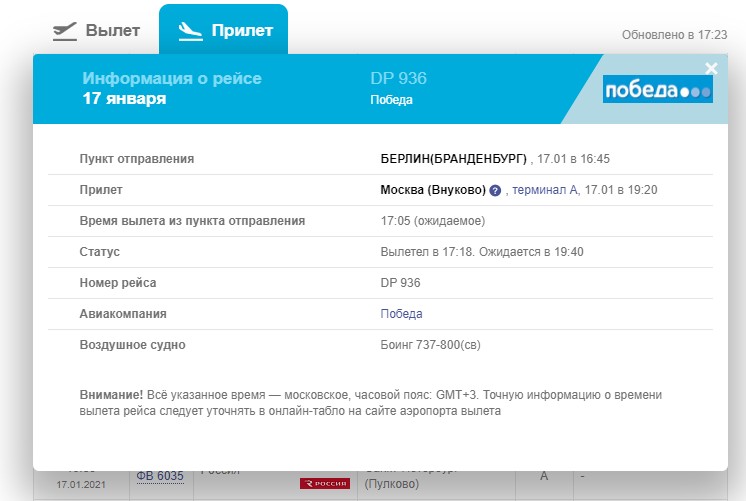Follow the Победа airline link
Viewport: 746px width, 501px height.
(x=401, y=314)
